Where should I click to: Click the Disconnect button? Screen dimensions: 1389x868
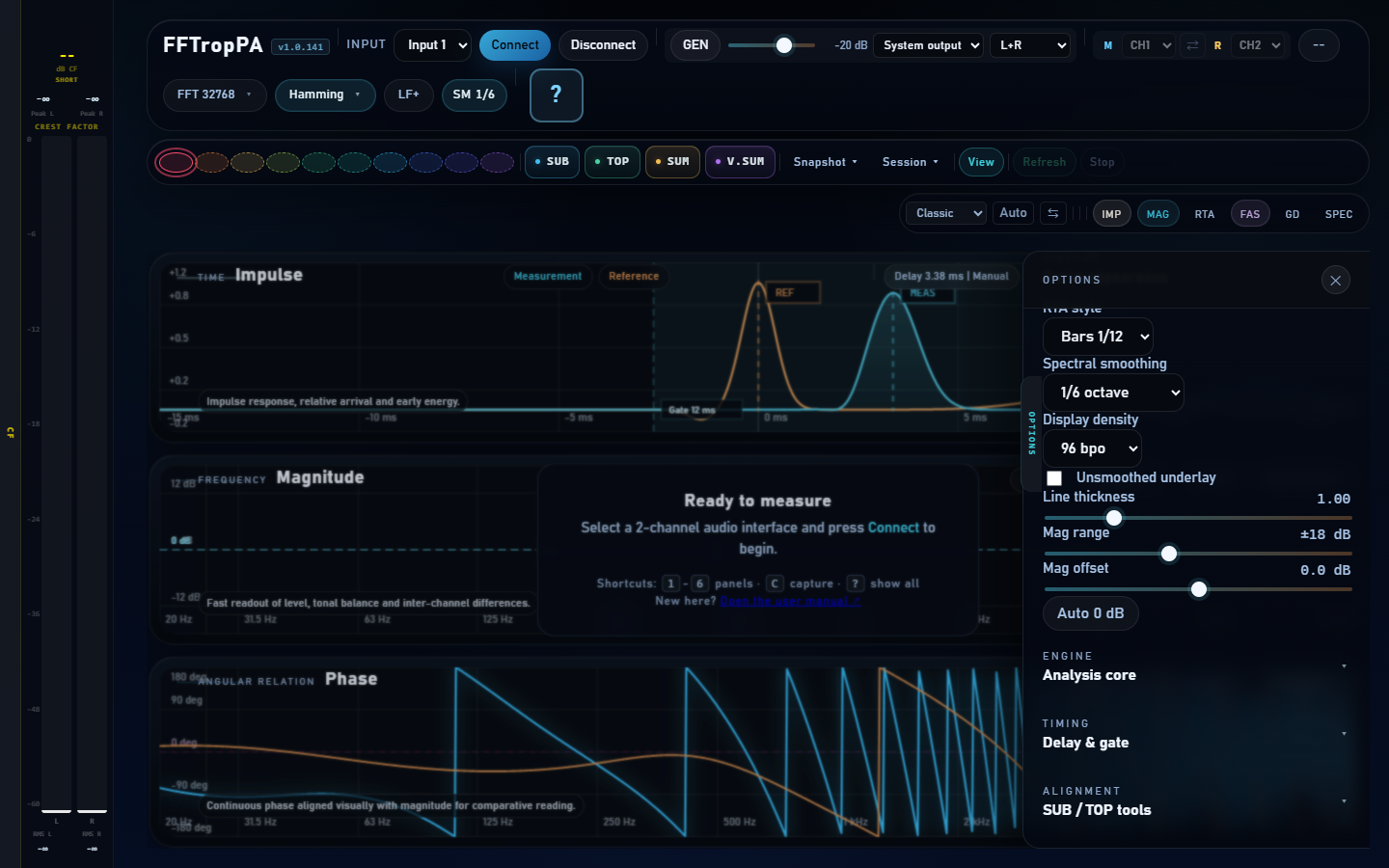click(603, 45)
